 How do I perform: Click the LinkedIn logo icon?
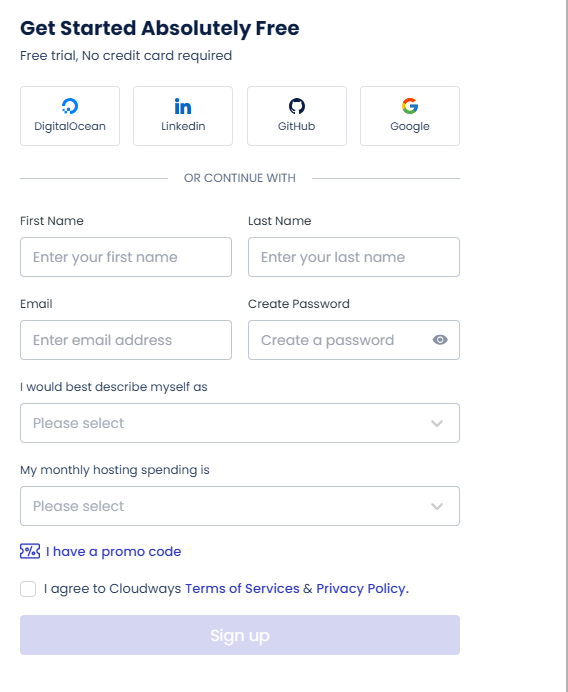pyautogui.click(x=183, y=106)
